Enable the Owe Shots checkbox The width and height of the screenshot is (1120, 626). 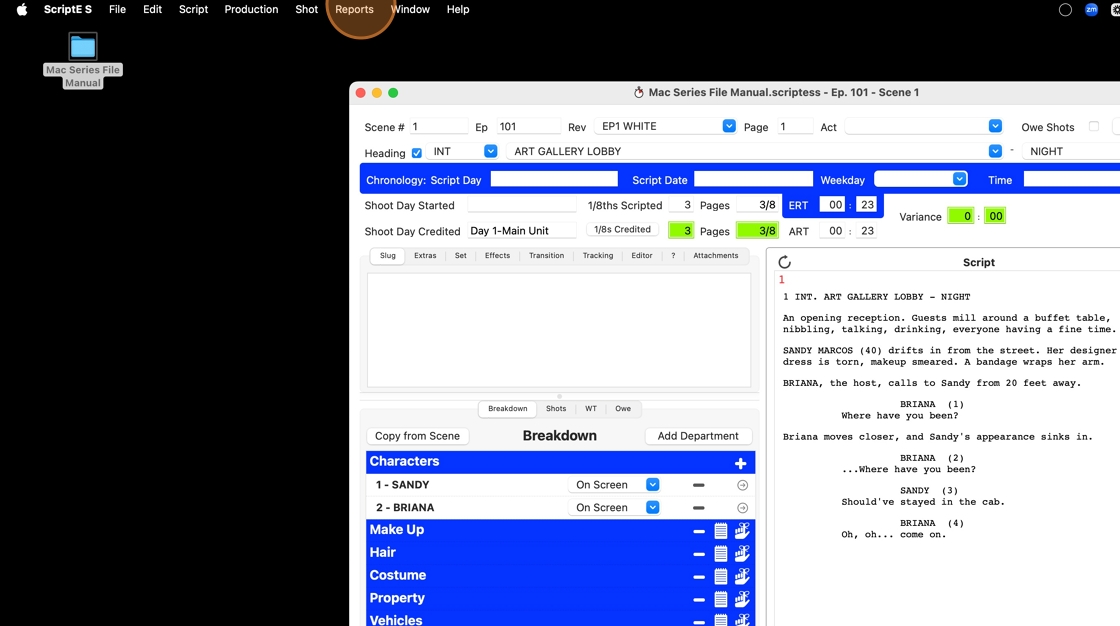coord(1093,127)
